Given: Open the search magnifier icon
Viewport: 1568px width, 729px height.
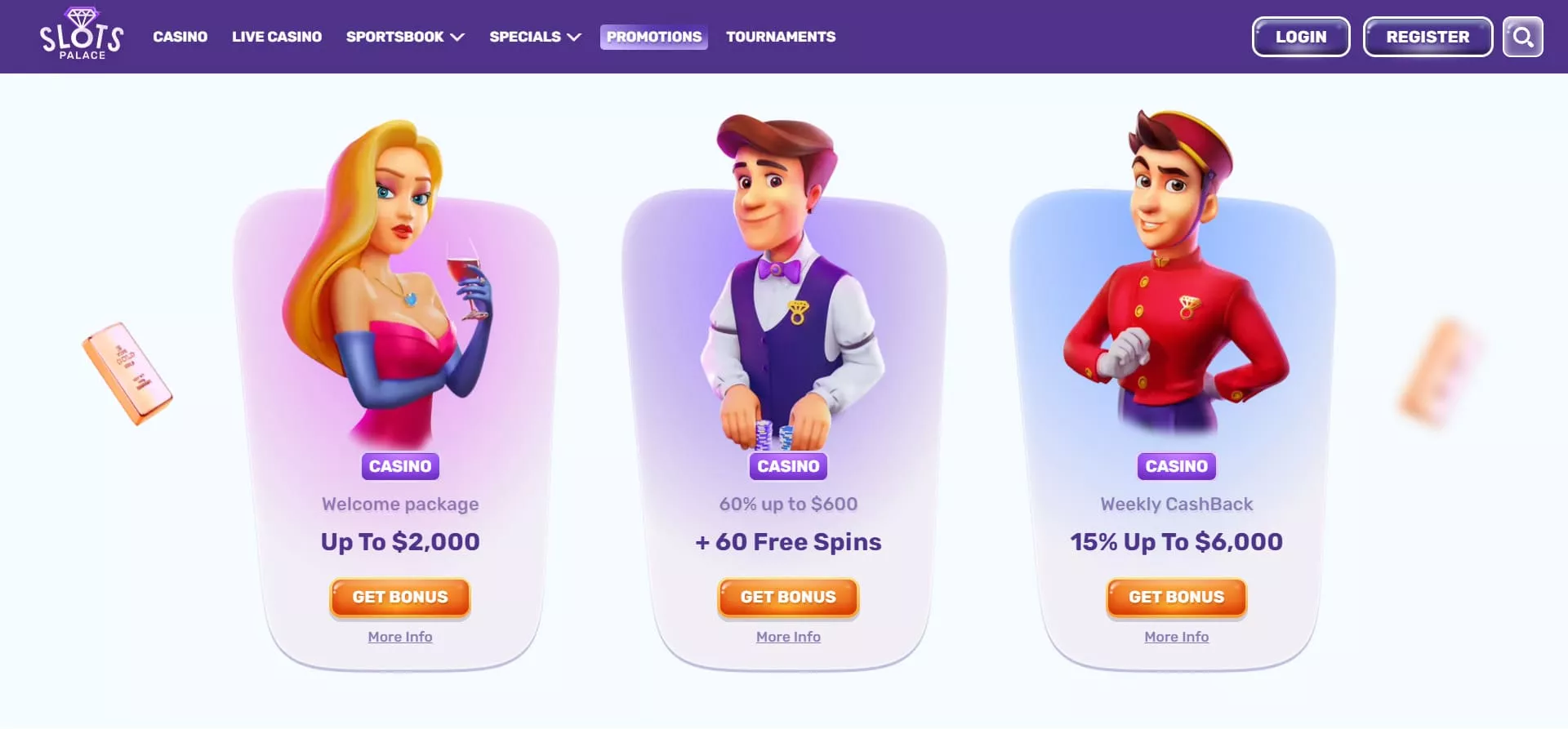Looking at the screenshot, I should click(x=1522, y=37).
